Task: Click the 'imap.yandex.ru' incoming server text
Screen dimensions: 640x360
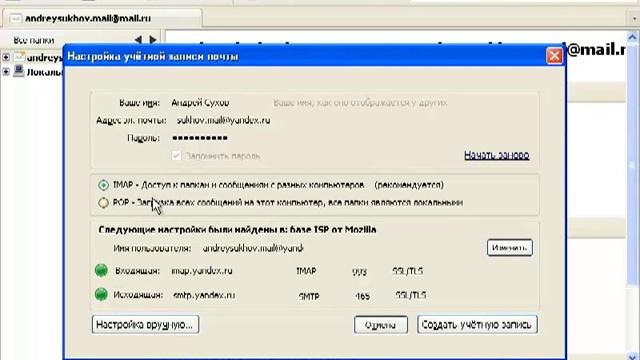Action: pyautogui.click(x=202, y=271)
